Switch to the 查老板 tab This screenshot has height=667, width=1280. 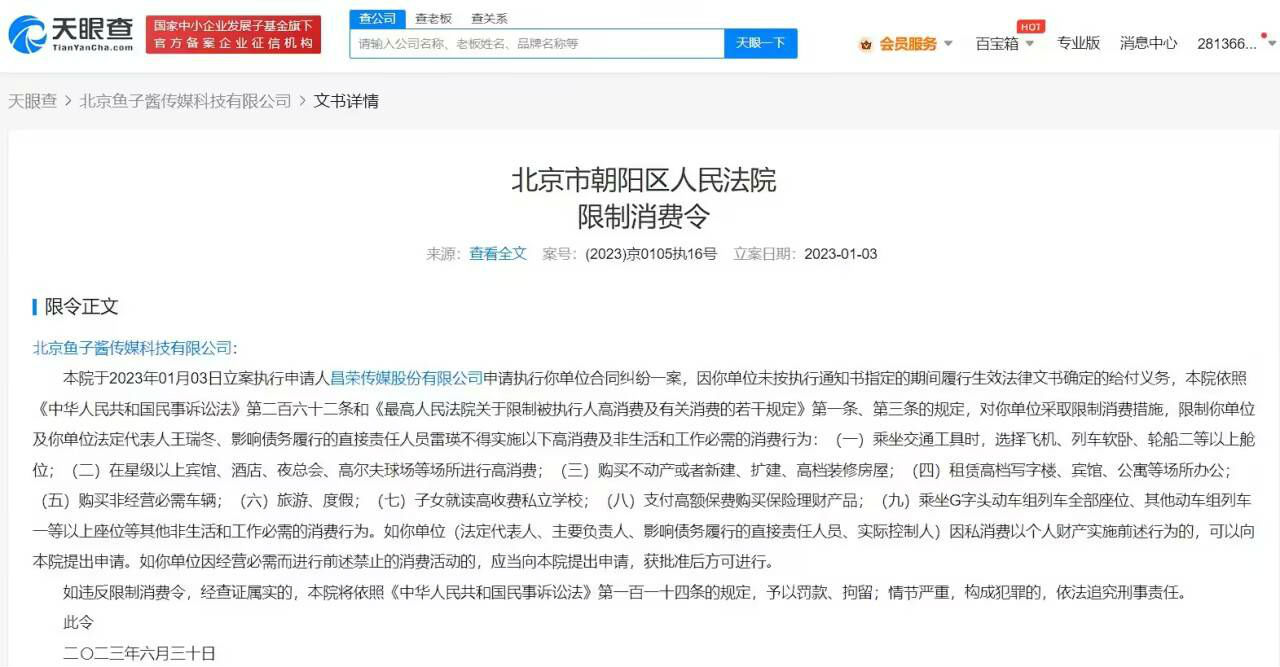(433, 18)
